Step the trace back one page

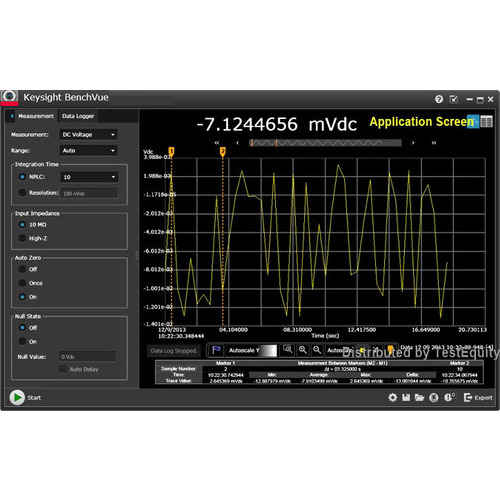click(x=237, y=143)
